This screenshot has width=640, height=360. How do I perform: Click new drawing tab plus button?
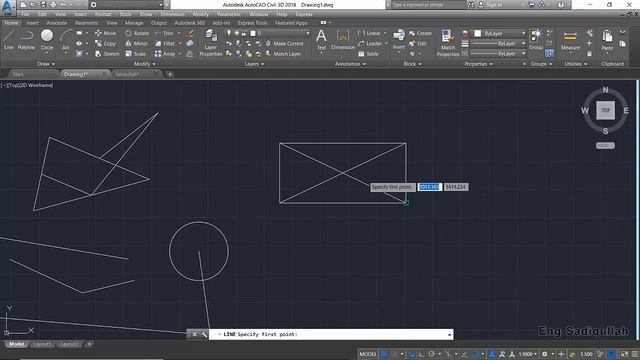pyautogui.click(x=170, y=74)
